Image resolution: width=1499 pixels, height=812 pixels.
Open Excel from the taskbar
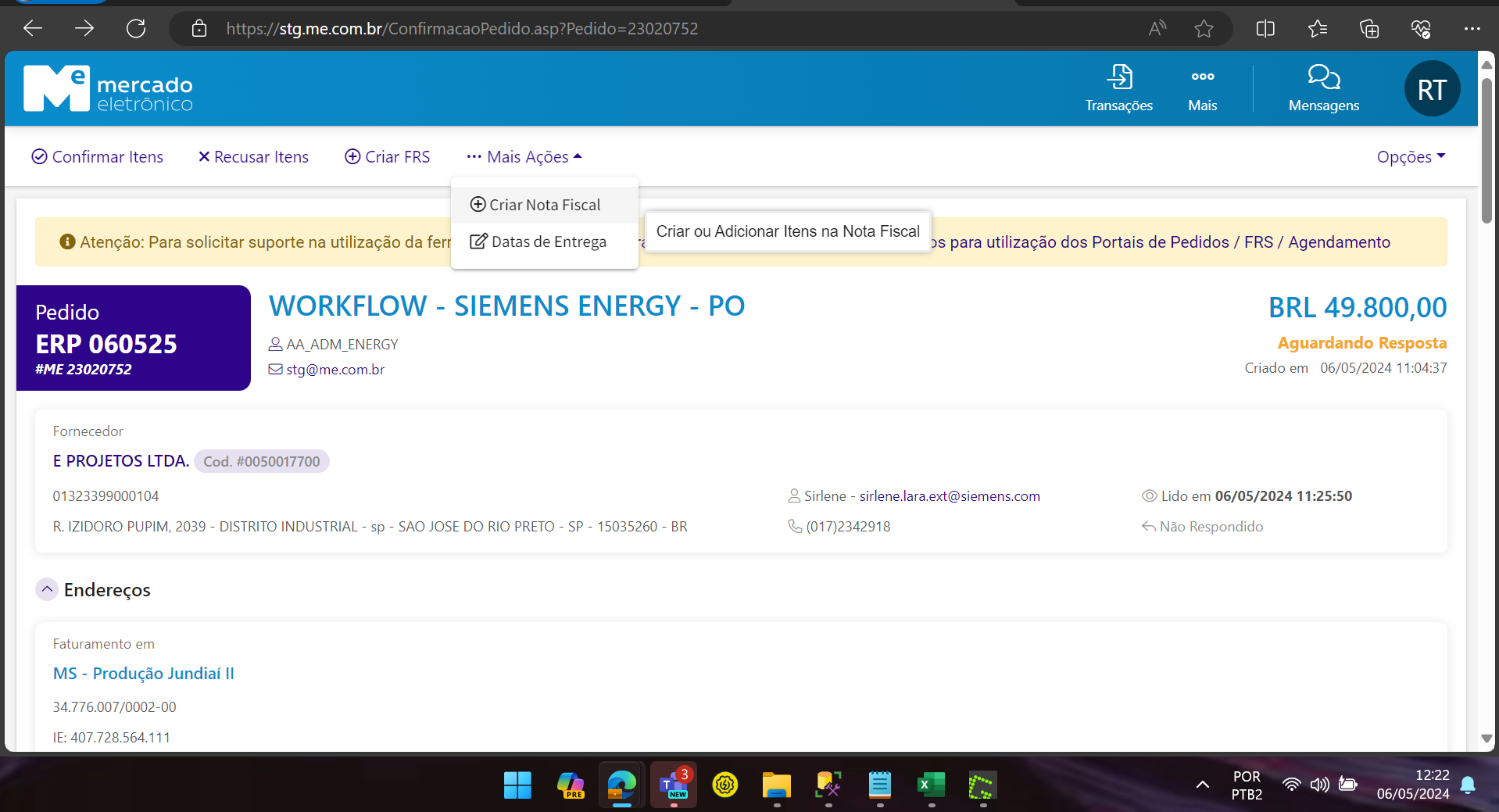pyautogui.click(x=931, y=785)
